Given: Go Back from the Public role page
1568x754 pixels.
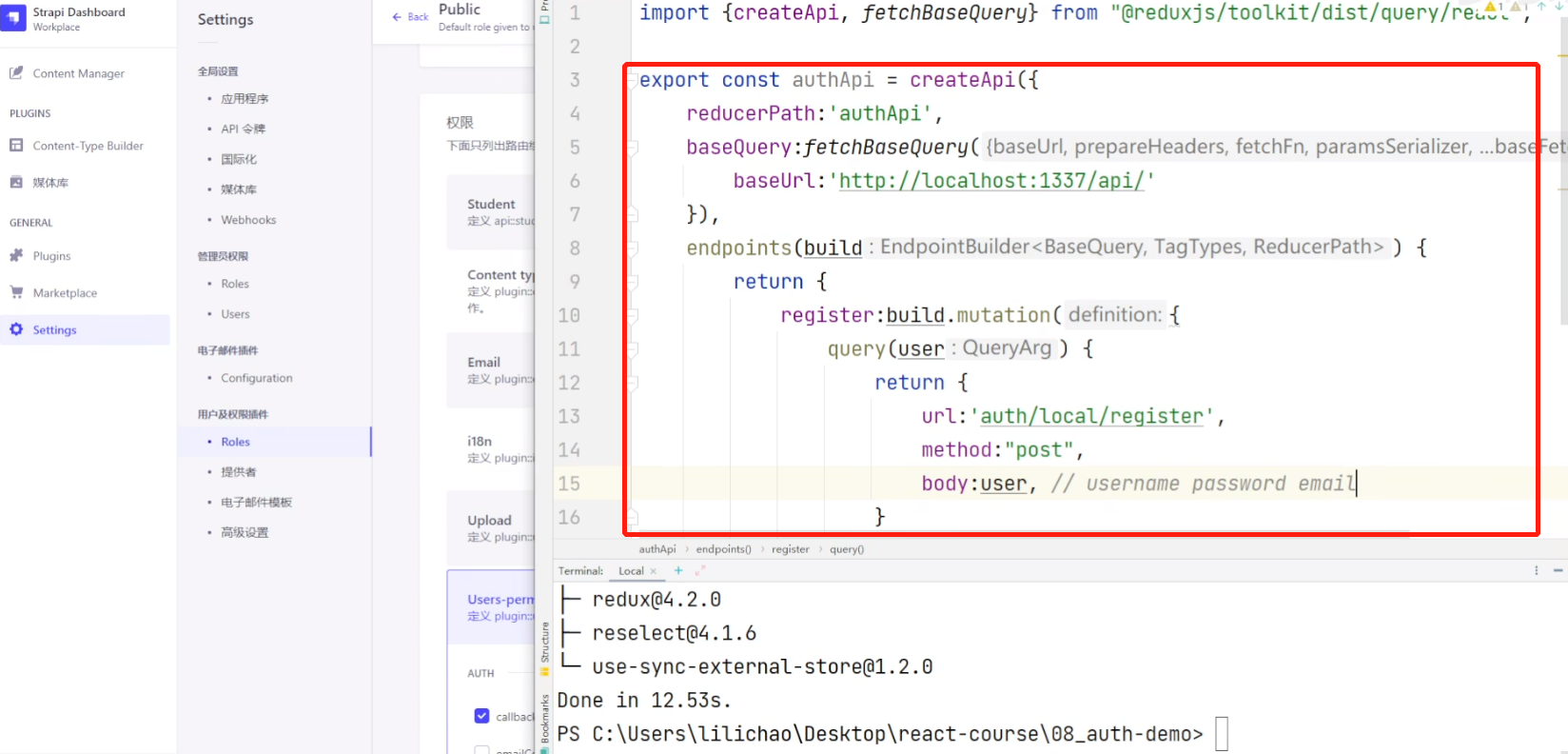Looking at the screenshot, I should (x=410, y=17).
